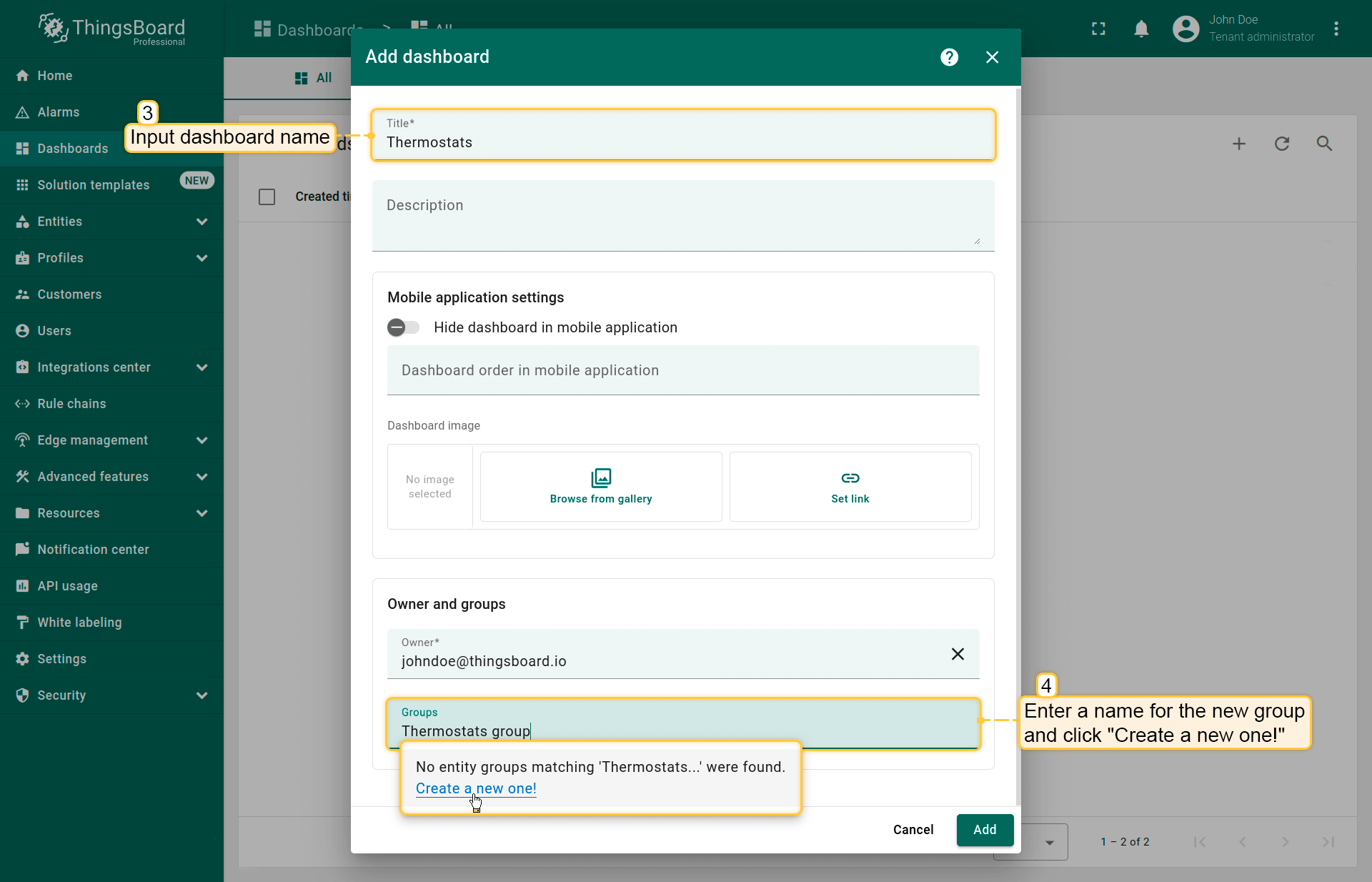Click the notifications bell icon
1372x882 pixels.
(1141, 29)
